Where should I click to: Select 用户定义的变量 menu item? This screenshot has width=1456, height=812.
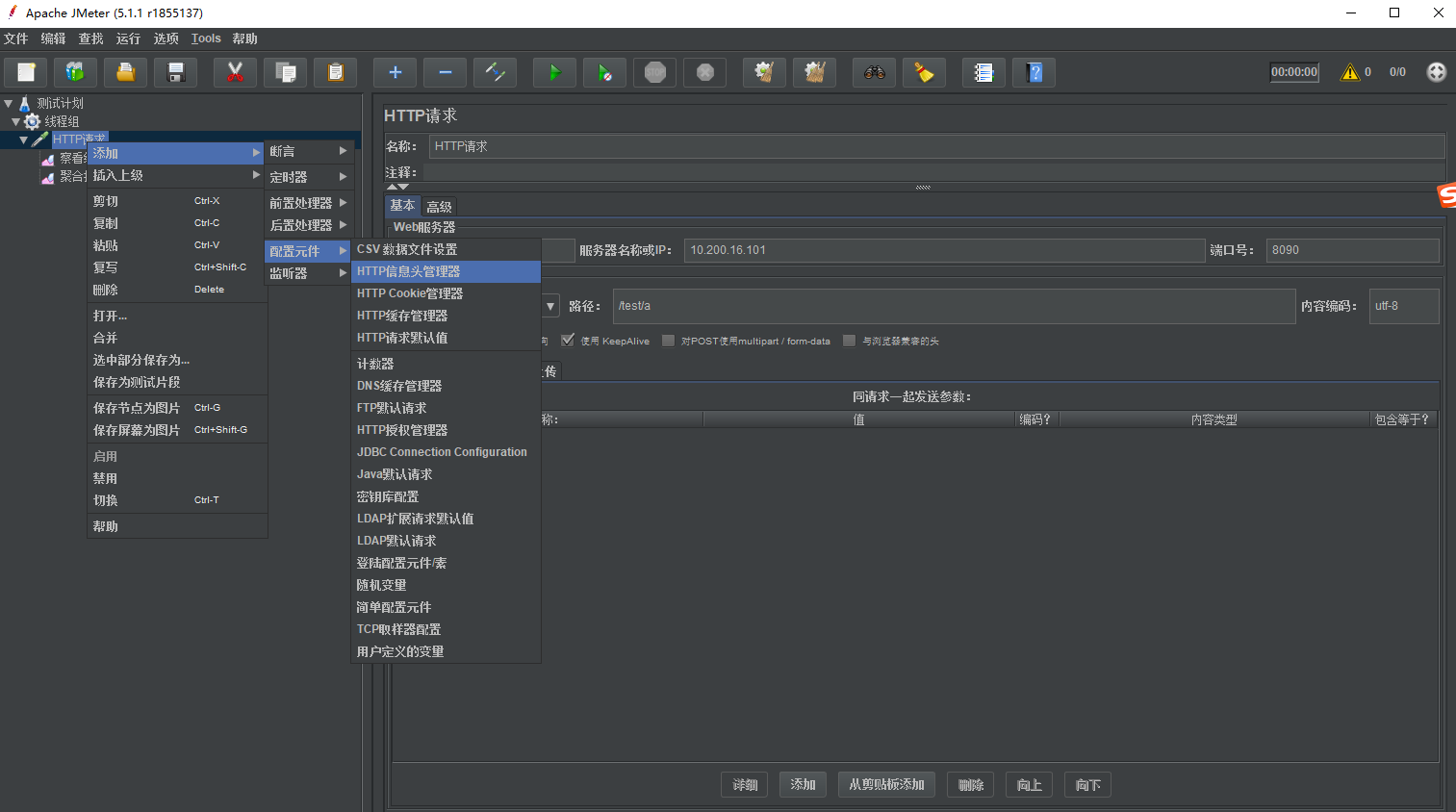(446, 651)
